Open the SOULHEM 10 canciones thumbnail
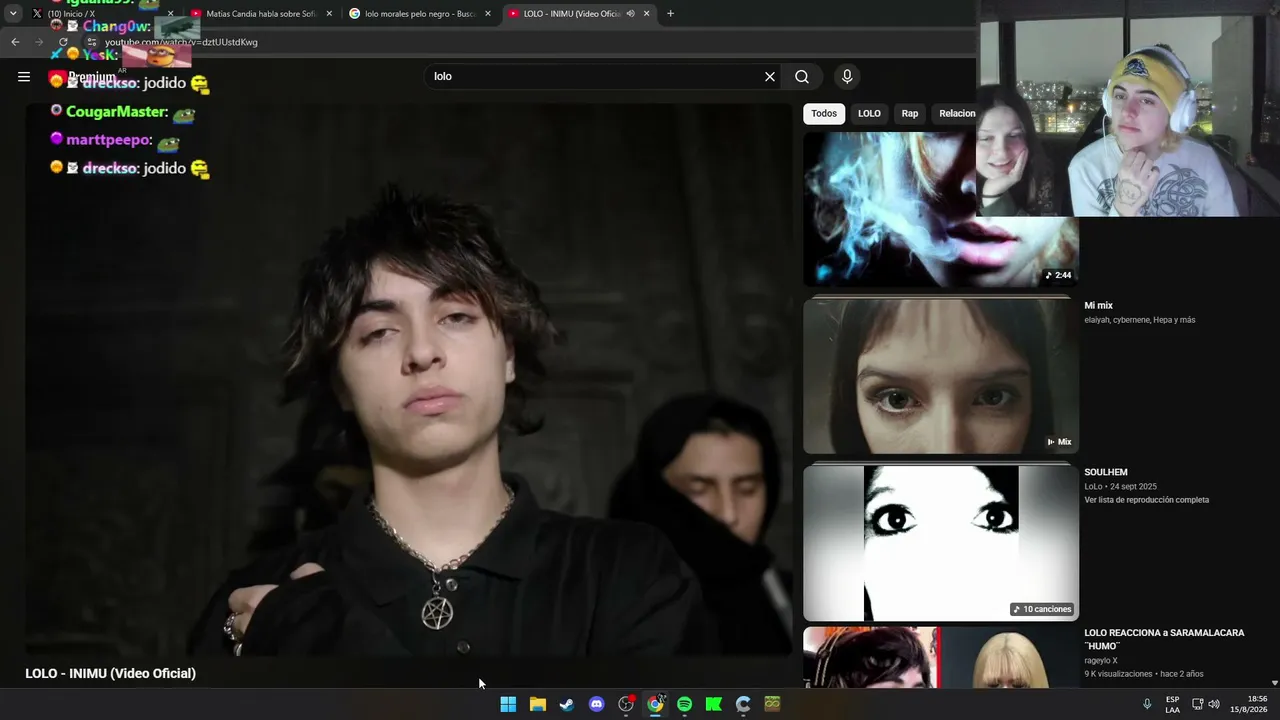 click(x=940, y=543)
